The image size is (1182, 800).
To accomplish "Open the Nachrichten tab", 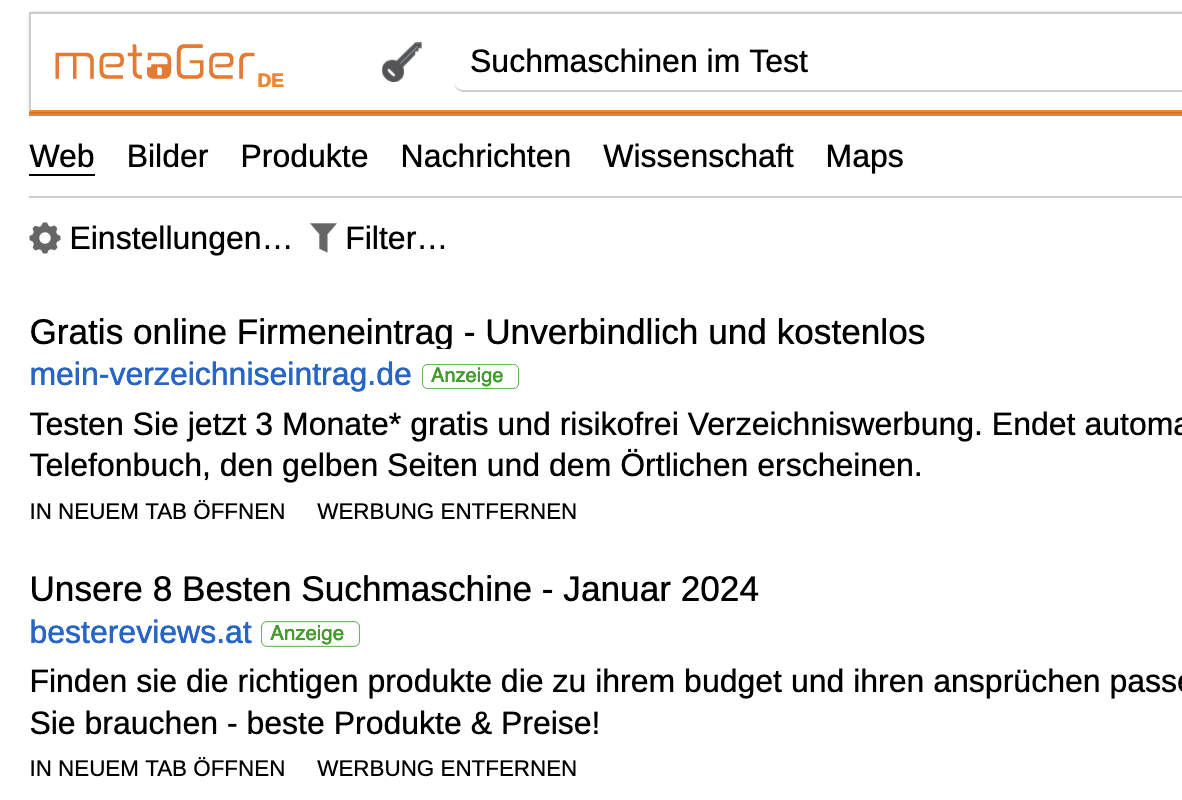I will pos(485,156).
